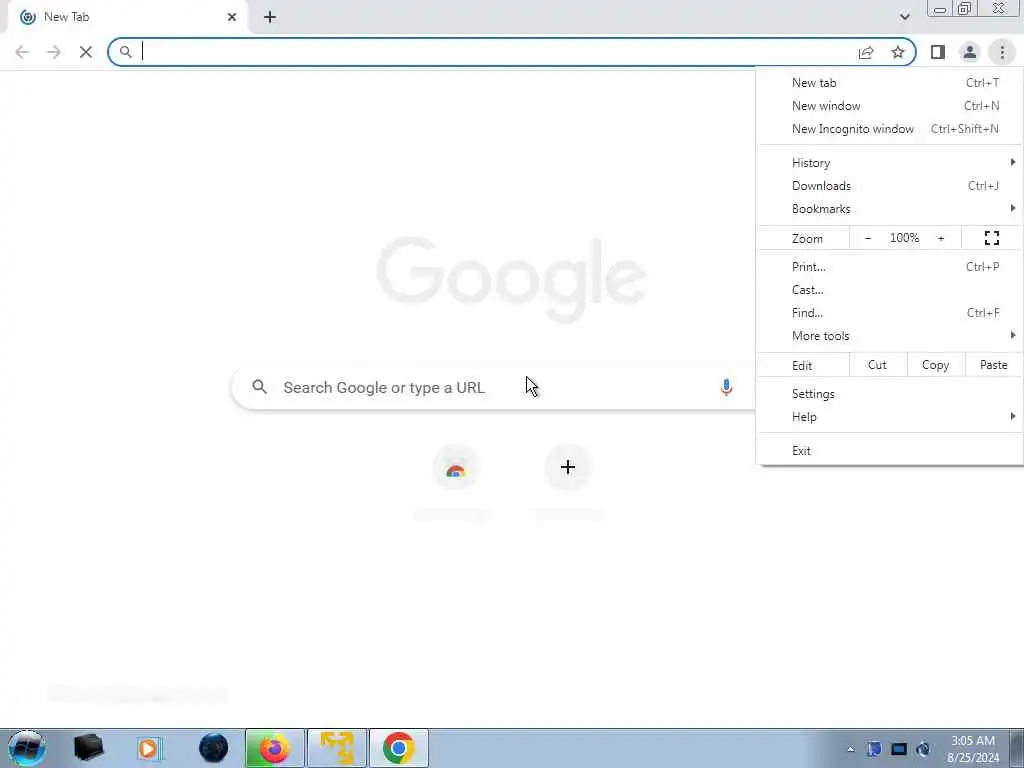Click the monitor icon in the system tray

(x=899, y=749)
